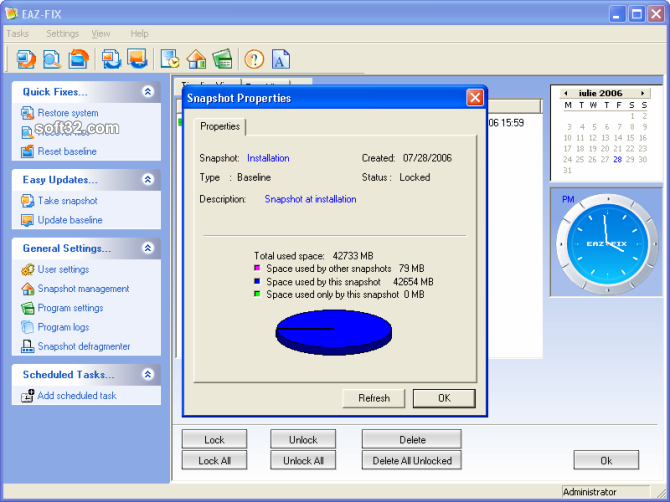670x502 pixels.
Task: Click OK in Snapshot Properties dialog
Action: pyautogui.click(x=444, y=398)
